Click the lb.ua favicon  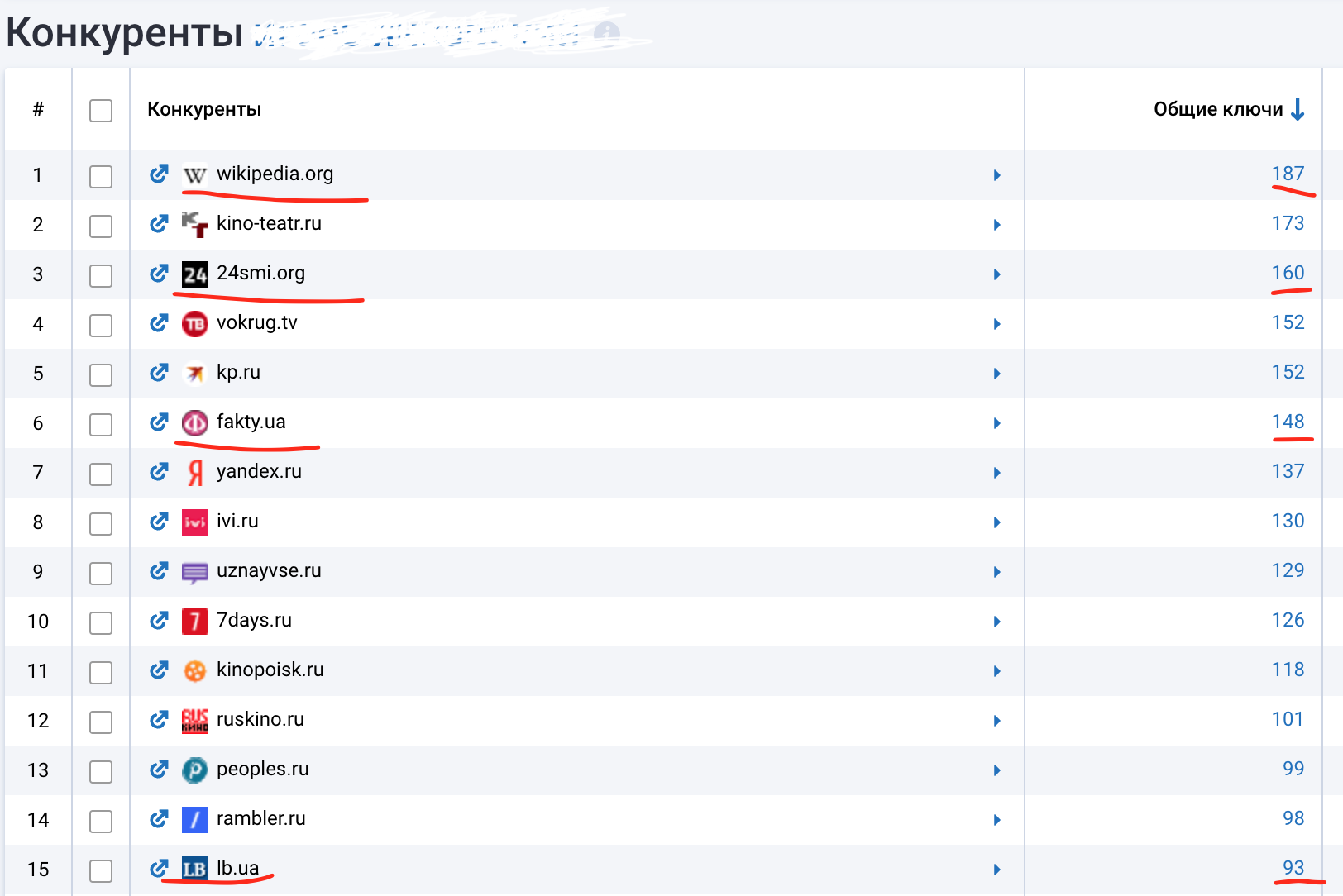coord(194,870)
